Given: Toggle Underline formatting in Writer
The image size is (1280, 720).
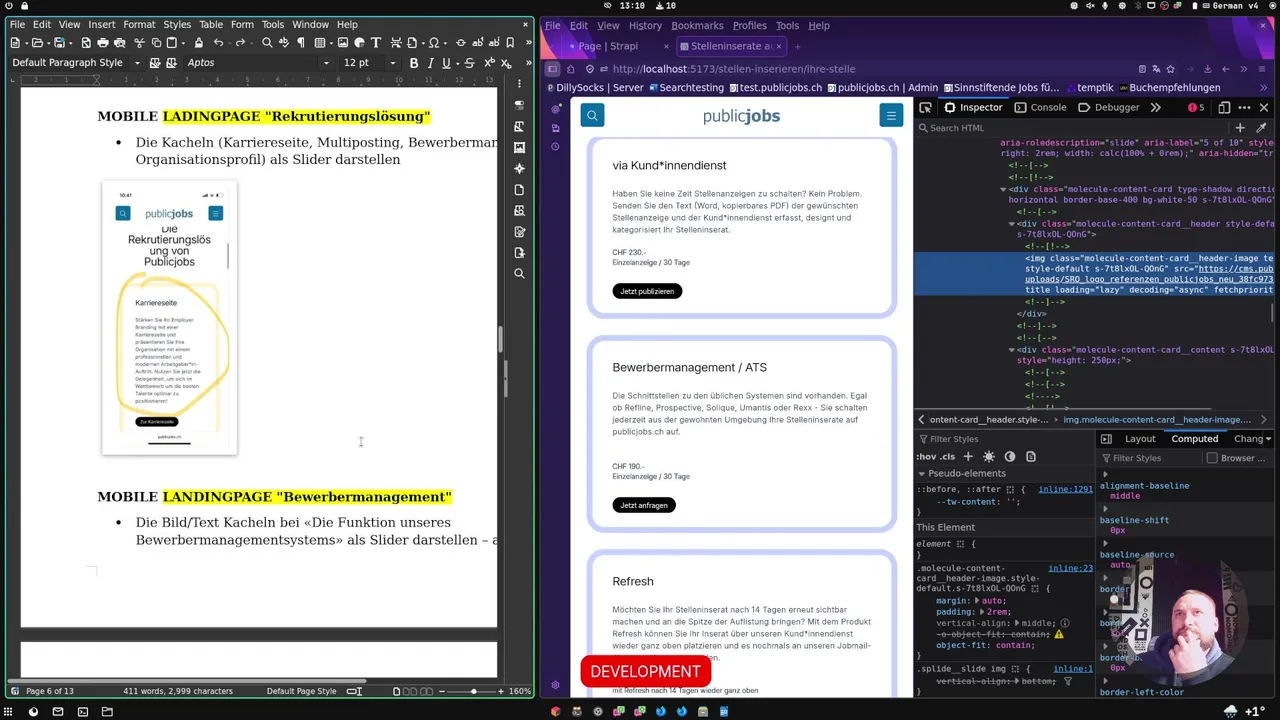Looking at the screenshot, I should (x=446, y=63).
